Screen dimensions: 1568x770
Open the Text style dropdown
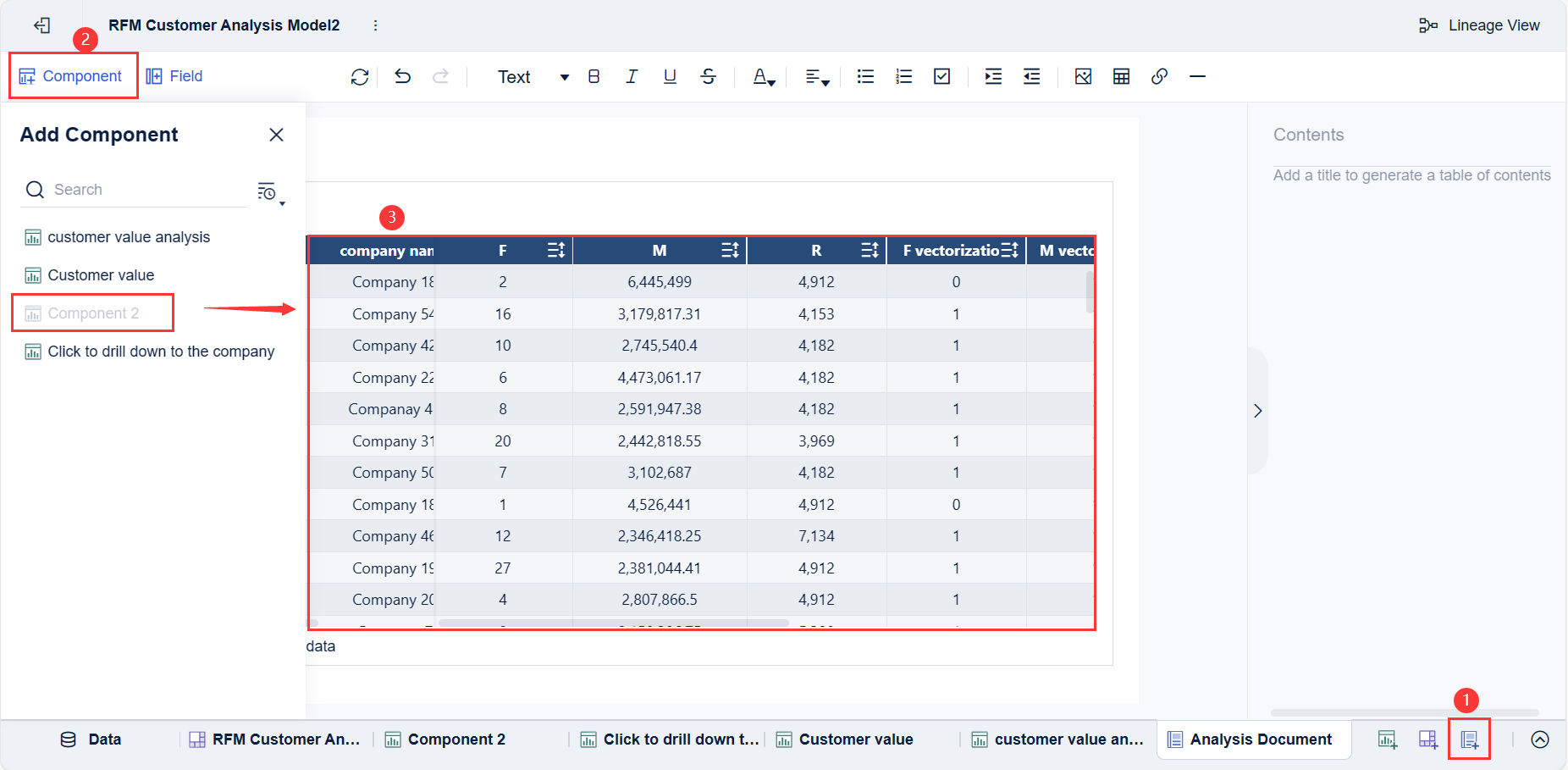coord(533,76)
